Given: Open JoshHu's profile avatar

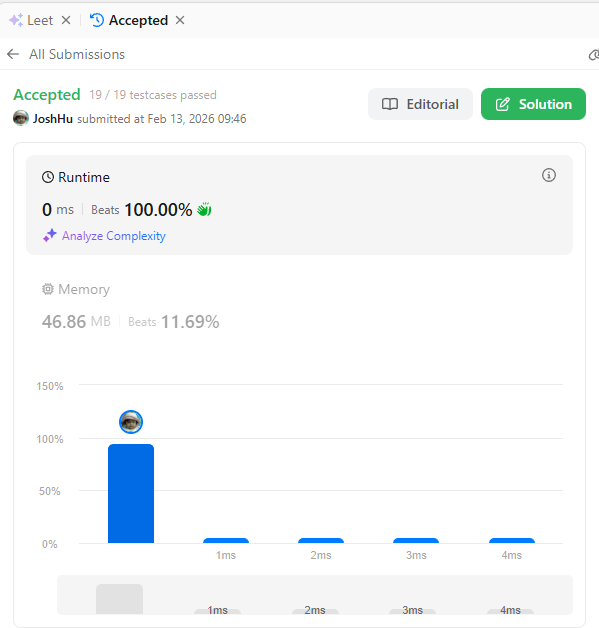Looking at the screenshot, I should click(x=21, y=118).
